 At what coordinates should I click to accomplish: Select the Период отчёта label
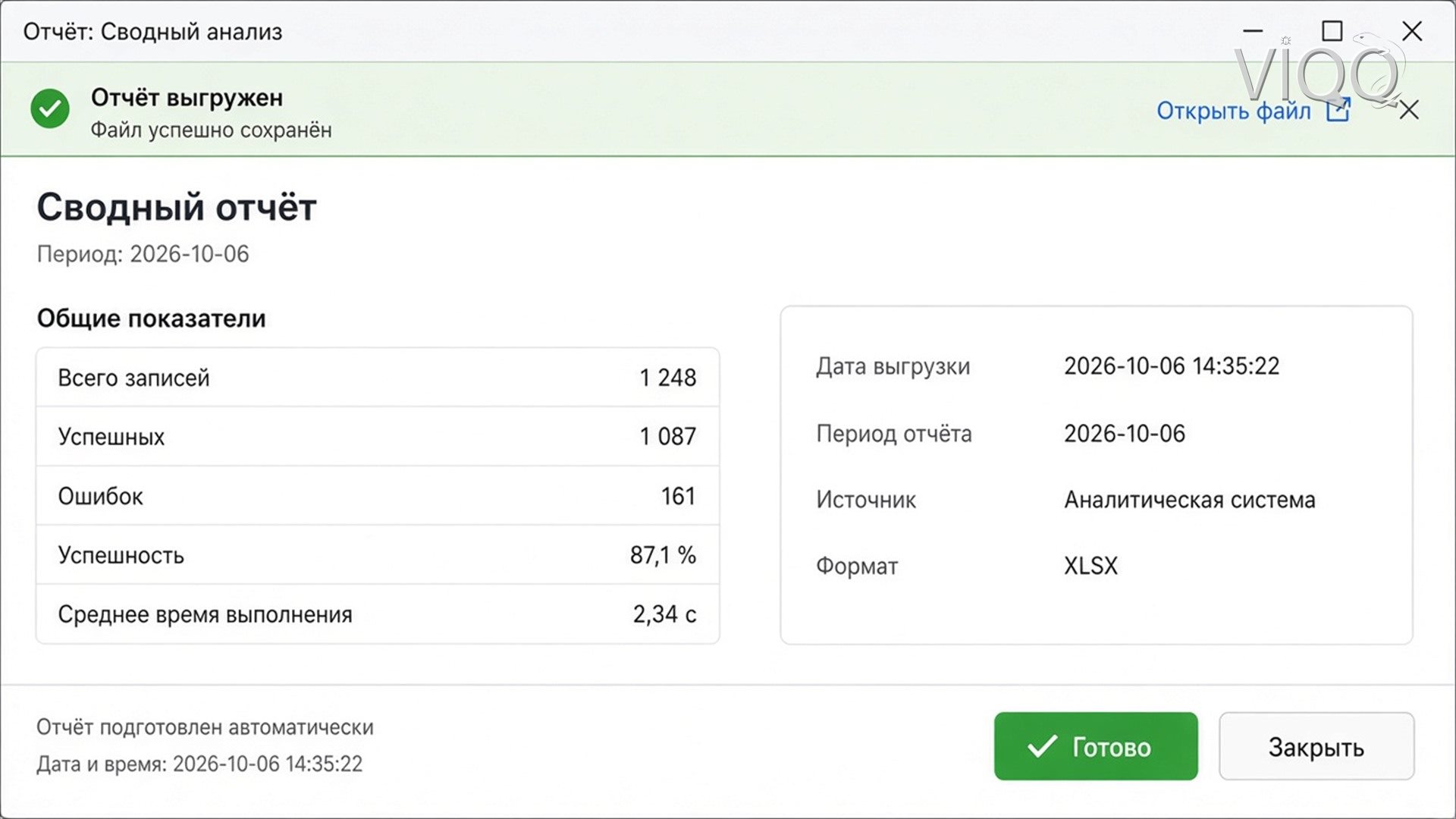pos(893,434)
